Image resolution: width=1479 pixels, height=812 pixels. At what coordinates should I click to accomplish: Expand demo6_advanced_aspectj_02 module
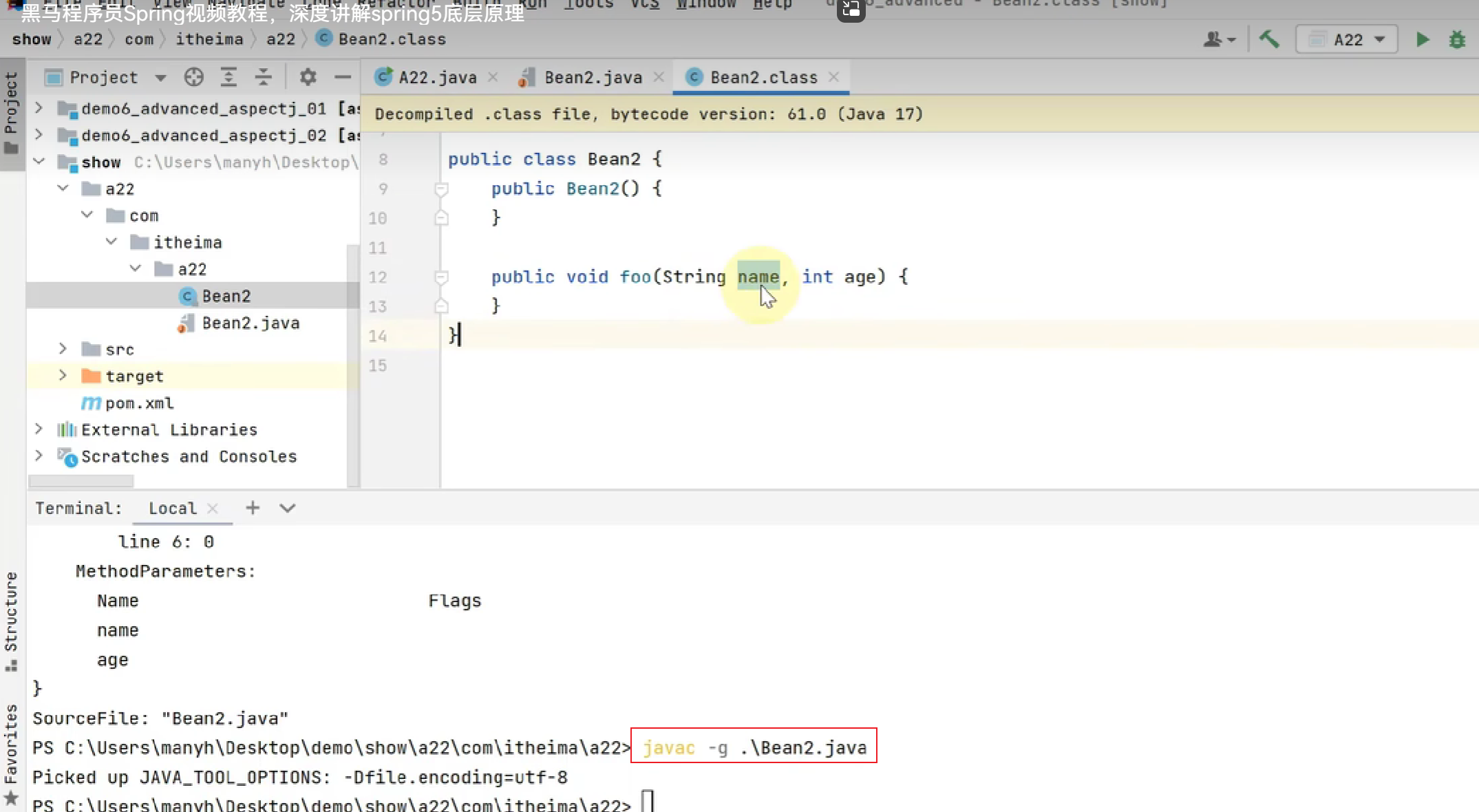point(39,135)
